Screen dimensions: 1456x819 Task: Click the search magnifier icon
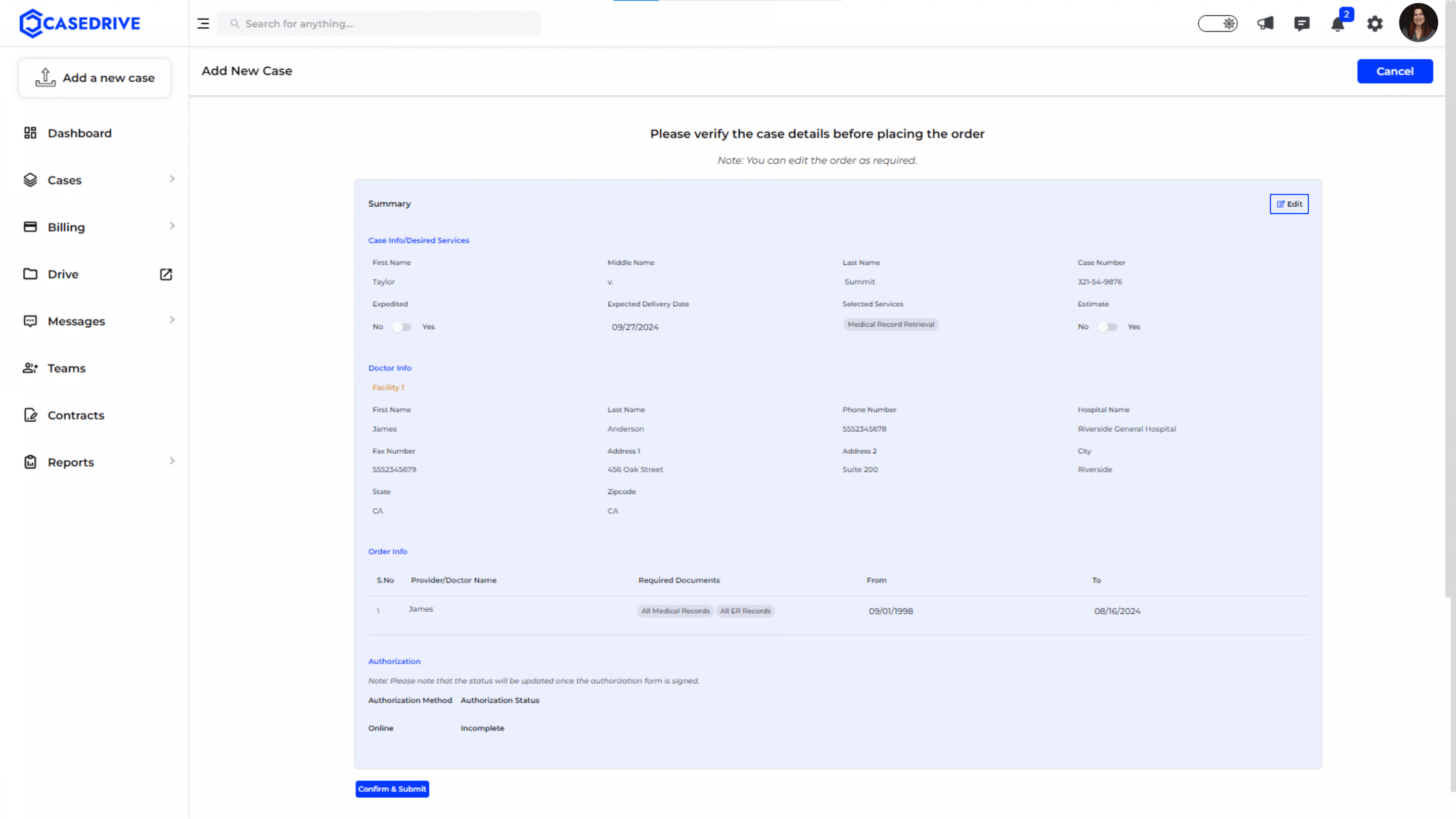[x=235, y=24]
